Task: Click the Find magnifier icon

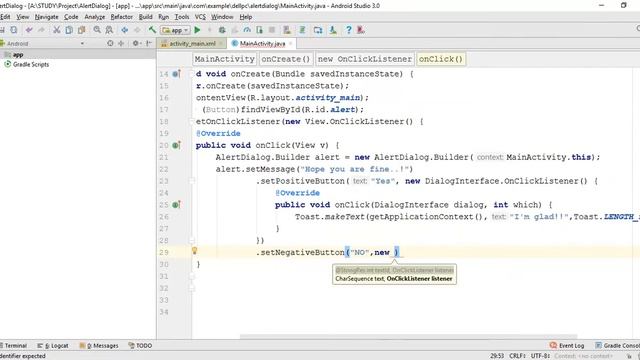Action: (x=97, y=30)
